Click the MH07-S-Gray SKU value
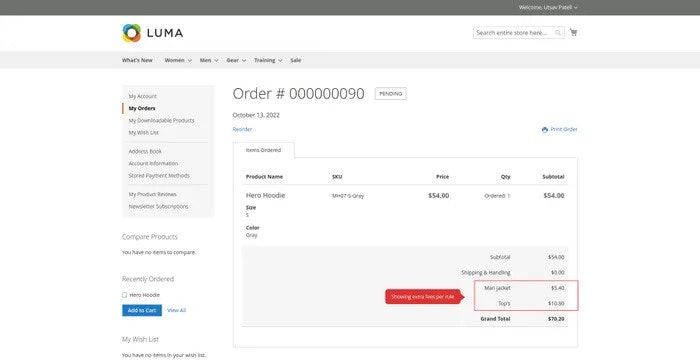This screenshot has width=700, height=360. coord(348,196)
